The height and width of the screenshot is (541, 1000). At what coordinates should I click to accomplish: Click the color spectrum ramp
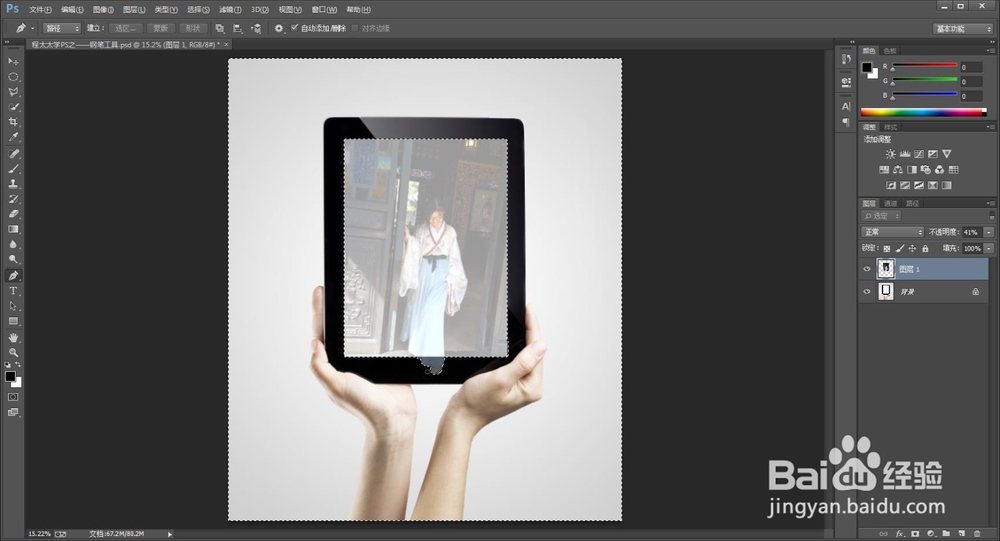(x=923, y=112)
